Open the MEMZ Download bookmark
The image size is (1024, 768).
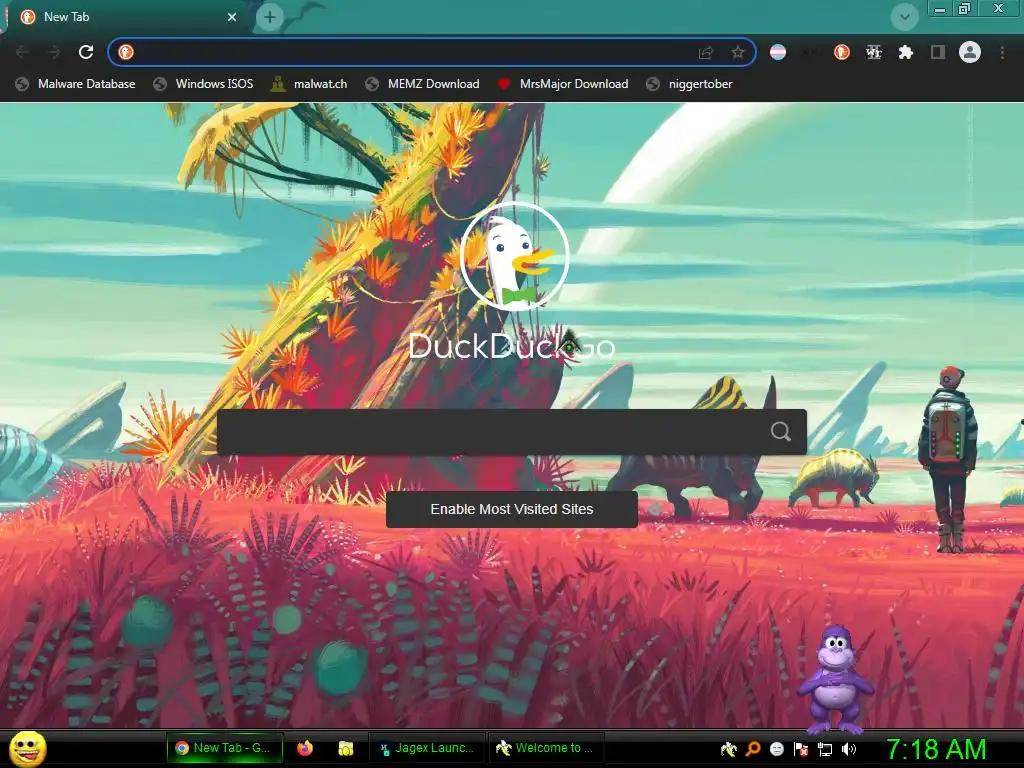[x=423, y=84]
